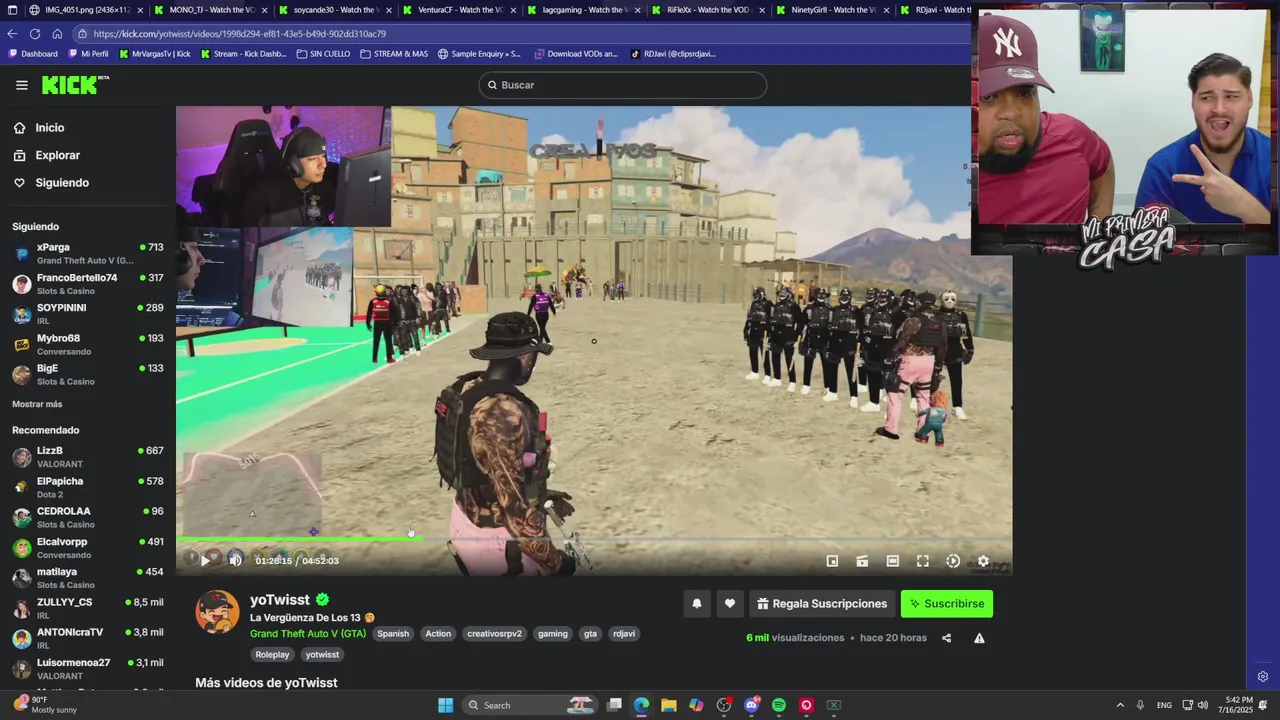1280x720 pixels.
Task: Switch to MONO_TJ browser tab
Action: 211,10
